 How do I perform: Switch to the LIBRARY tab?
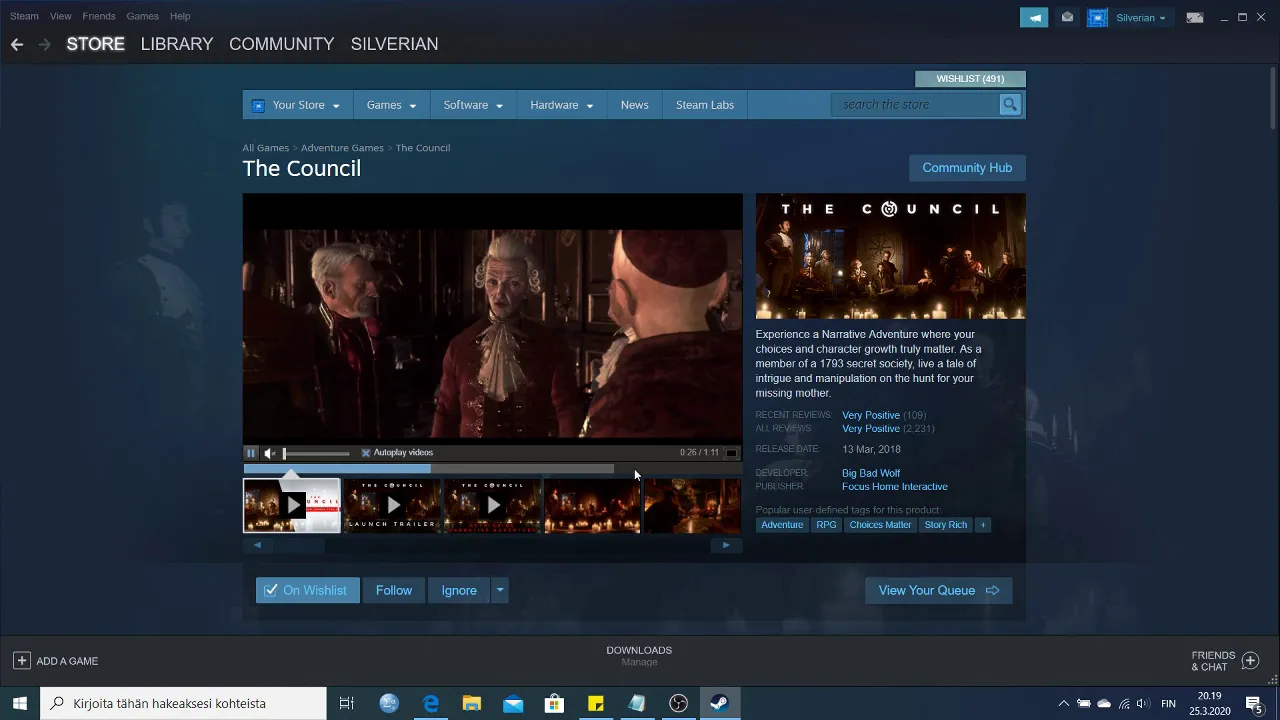click(x=177, y=44)
